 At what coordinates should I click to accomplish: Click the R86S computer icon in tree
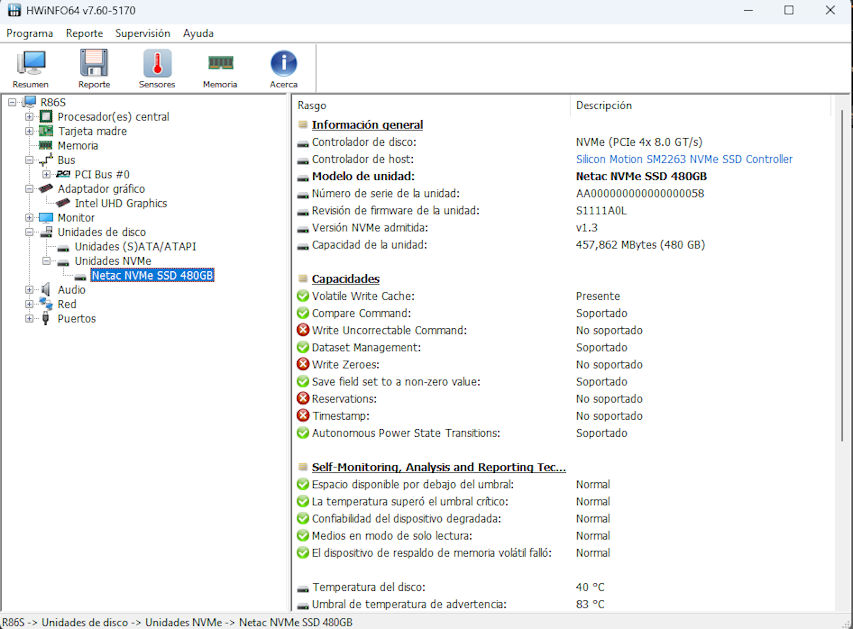(x=29, y=102)
